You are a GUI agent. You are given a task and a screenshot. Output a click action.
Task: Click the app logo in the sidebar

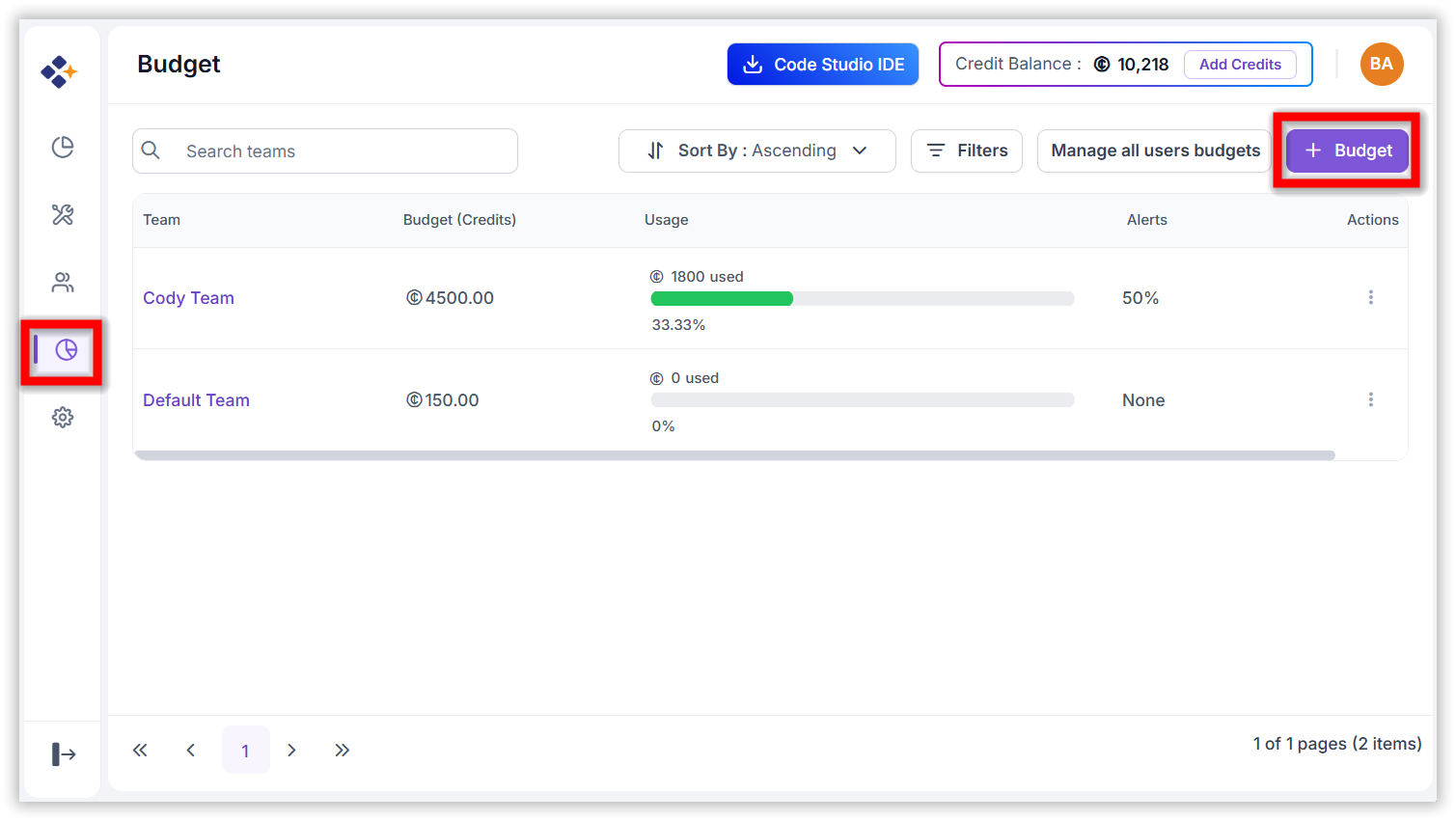click(59, 71)
